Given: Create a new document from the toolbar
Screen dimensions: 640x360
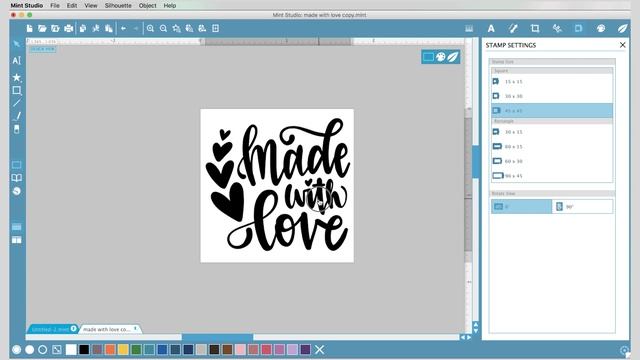Looking at the screenshot, I should tap(29, 29).
